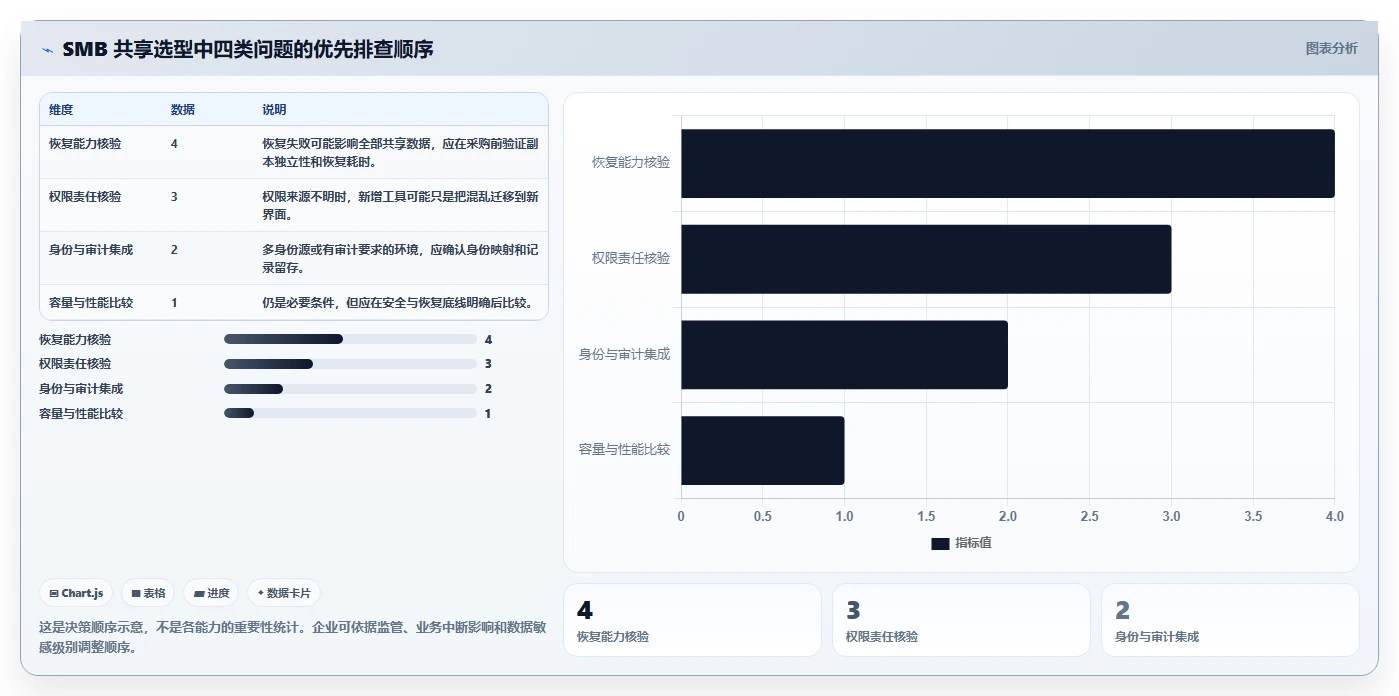
Task: Click the 维度 column header
Action: (x=61, y=109)
